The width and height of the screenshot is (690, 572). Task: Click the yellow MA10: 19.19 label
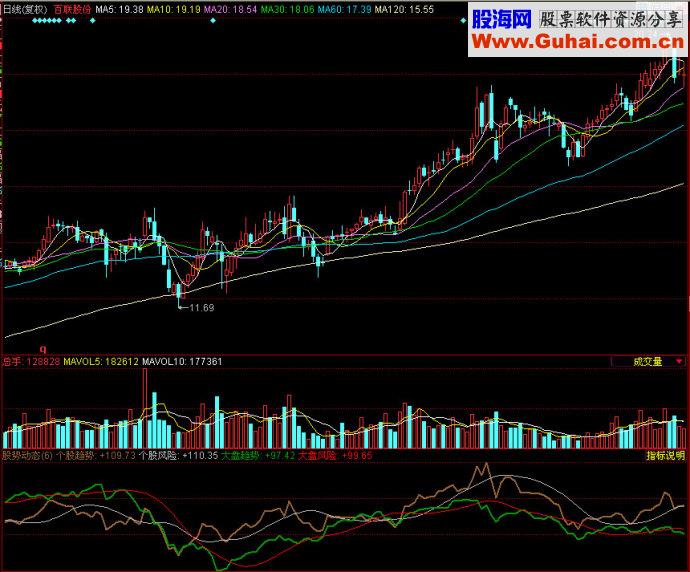click(173, 9)
